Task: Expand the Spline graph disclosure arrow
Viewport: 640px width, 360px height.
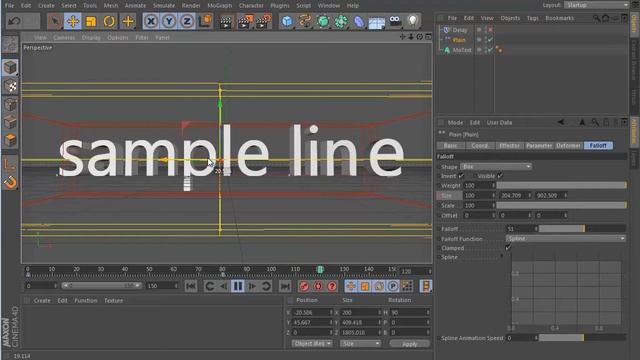Action: [502, 257]
